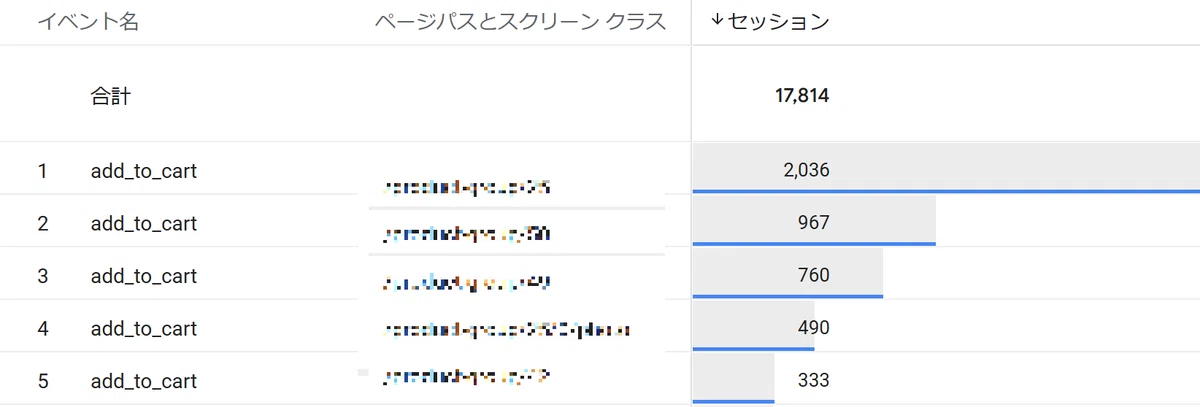Click the session bar showing 490
This screenshot has width=1200, height=407.
tap(753, 326)
